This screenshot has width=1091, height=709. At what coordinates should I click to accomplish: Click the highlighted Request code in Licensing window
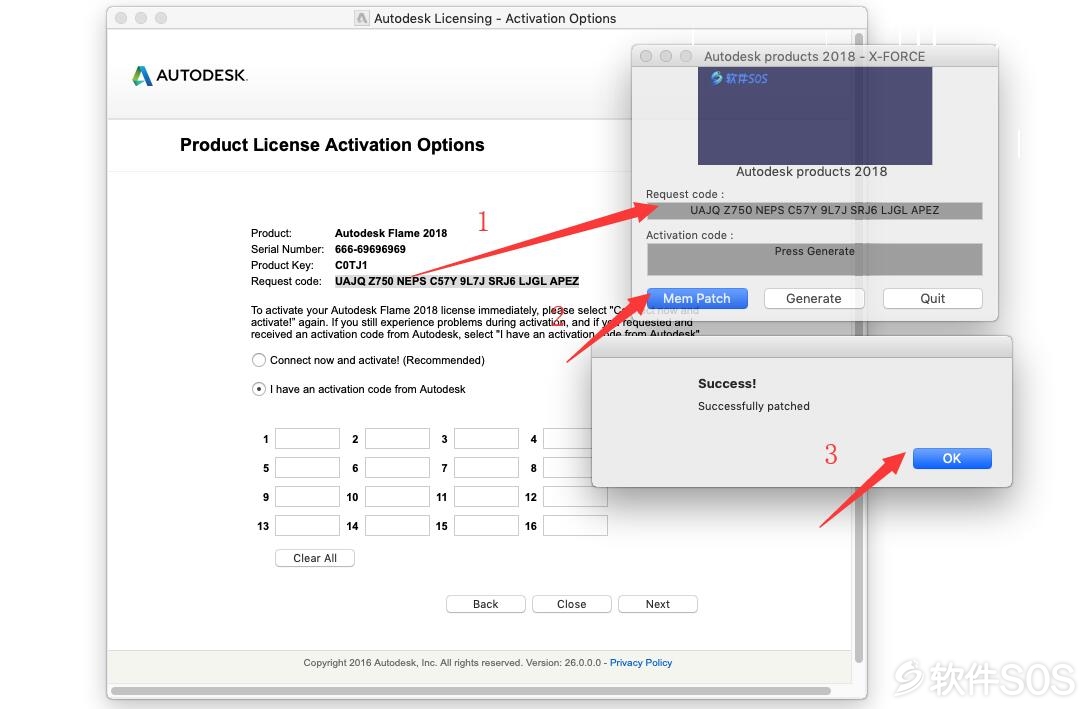457,281
